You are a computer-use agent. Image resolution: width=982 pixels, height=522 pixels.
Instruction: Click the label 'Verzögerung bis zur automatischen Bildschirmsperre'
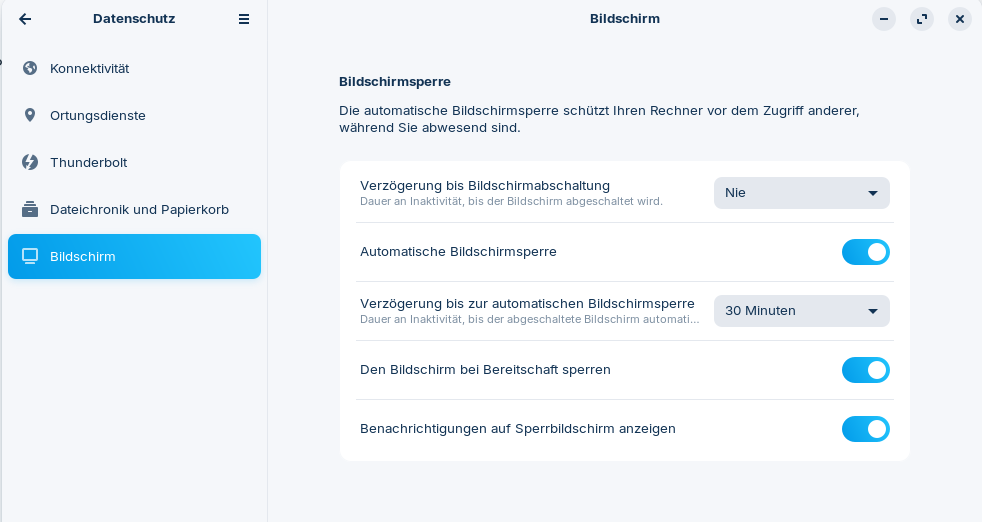click(527, 303)
